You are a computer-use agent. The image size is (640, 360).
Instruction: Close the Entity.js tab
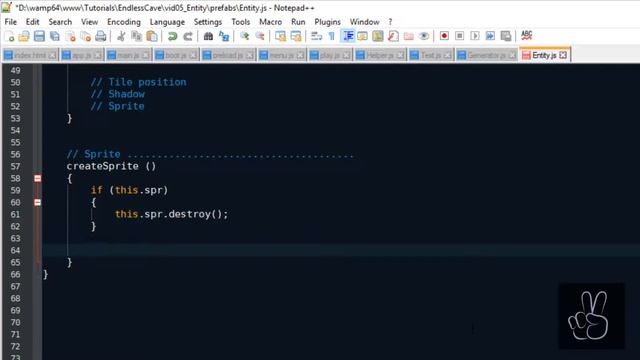pos(563,55)
